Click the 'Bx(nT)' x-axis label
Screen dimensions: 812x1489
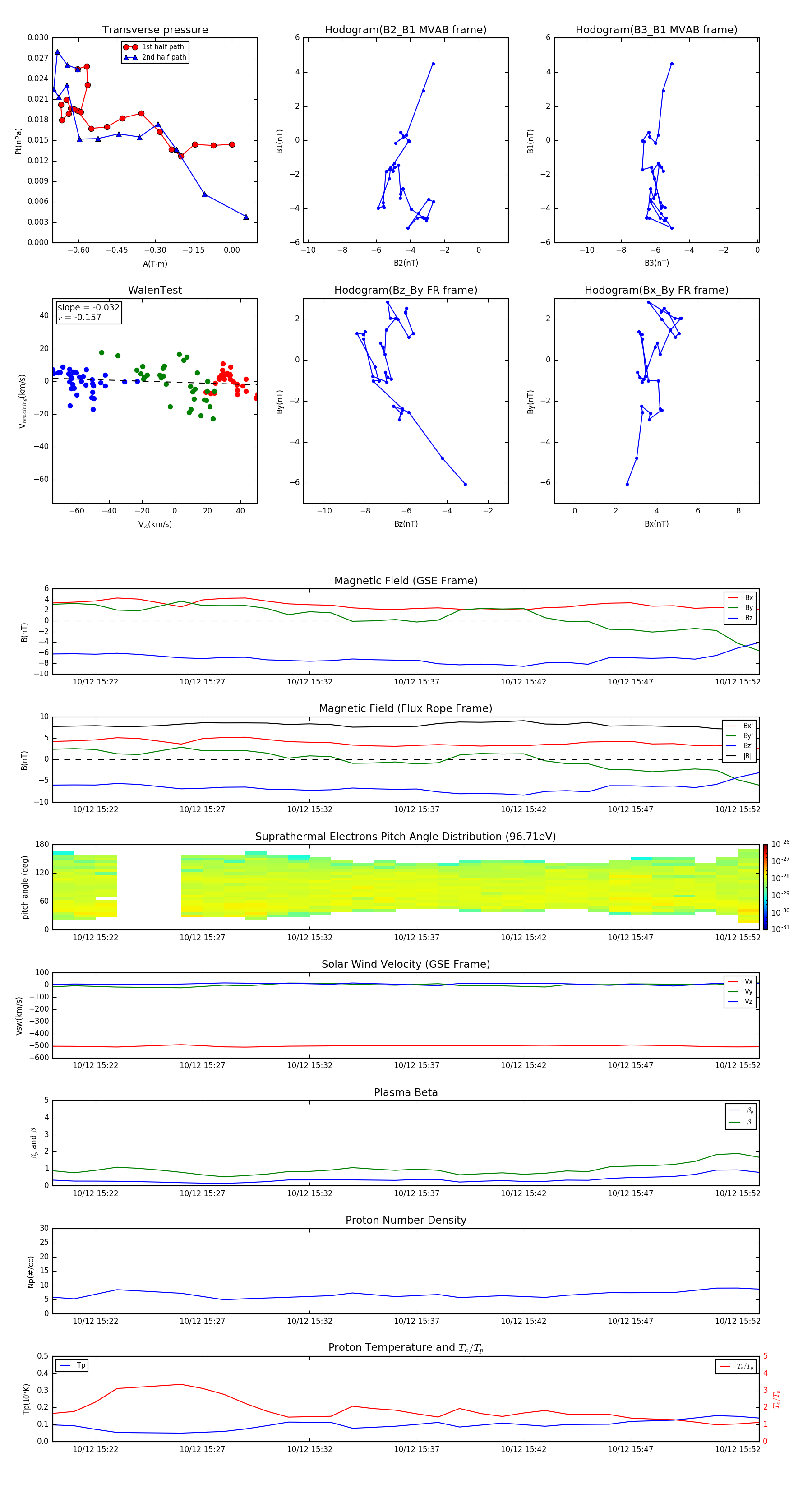(x=656, y=524)
